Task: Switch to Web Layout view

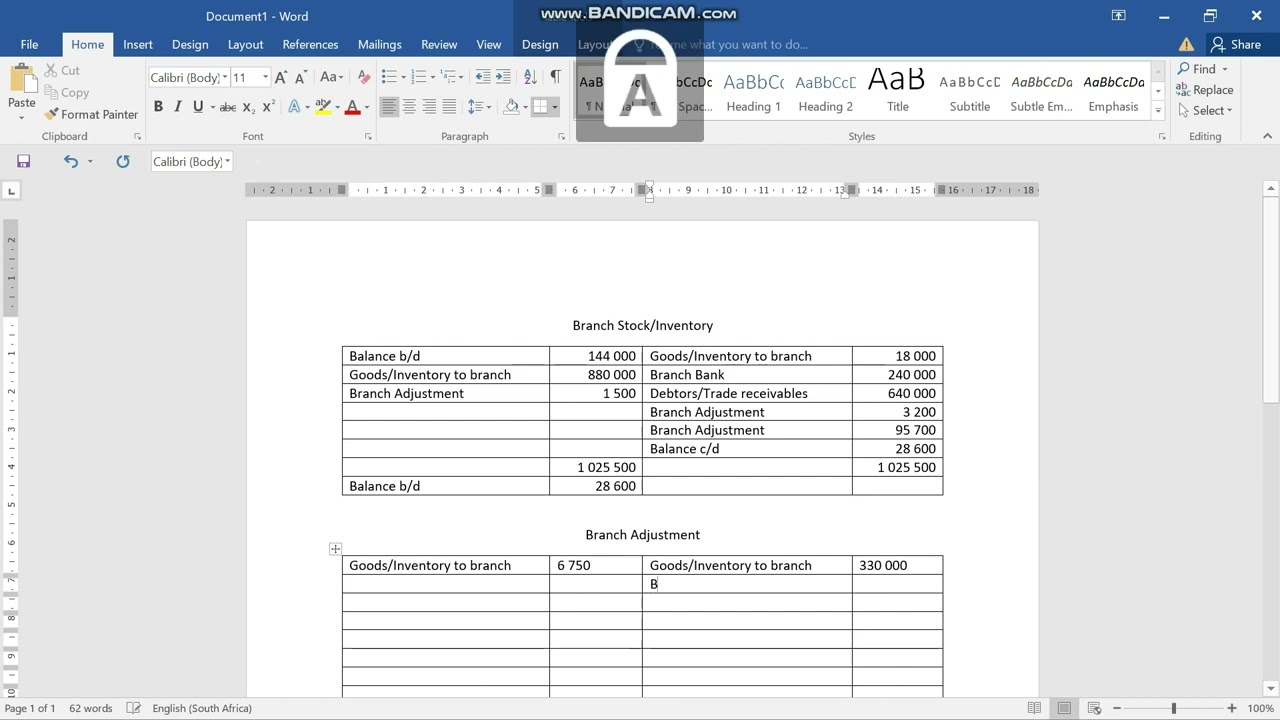Action: tap(1094, 708)
